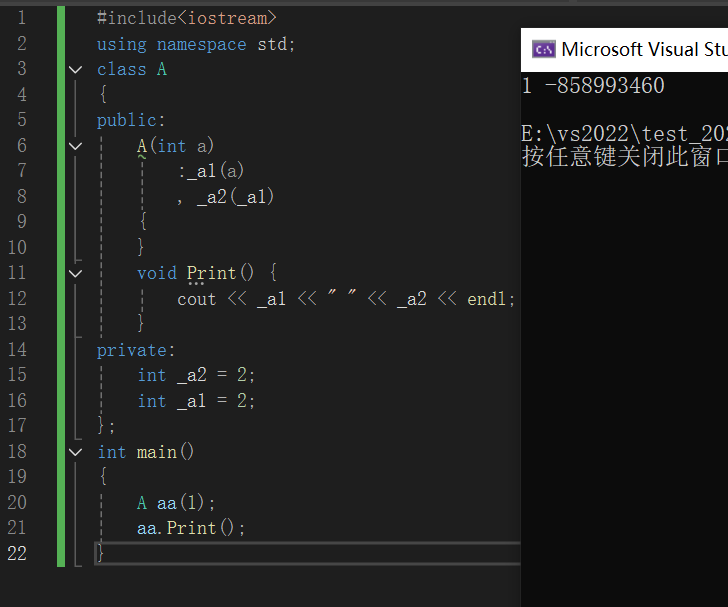Click the Microsoft Visual Studio console title
Viewport: 728px width, 607px height.
coord(644,49)
